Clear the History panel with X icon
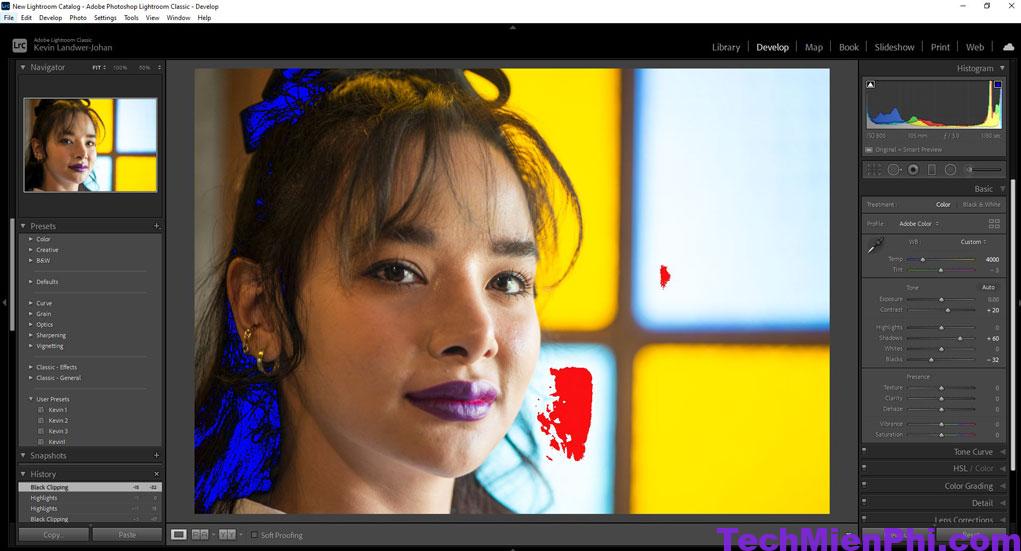 click(x=156, y=474)
